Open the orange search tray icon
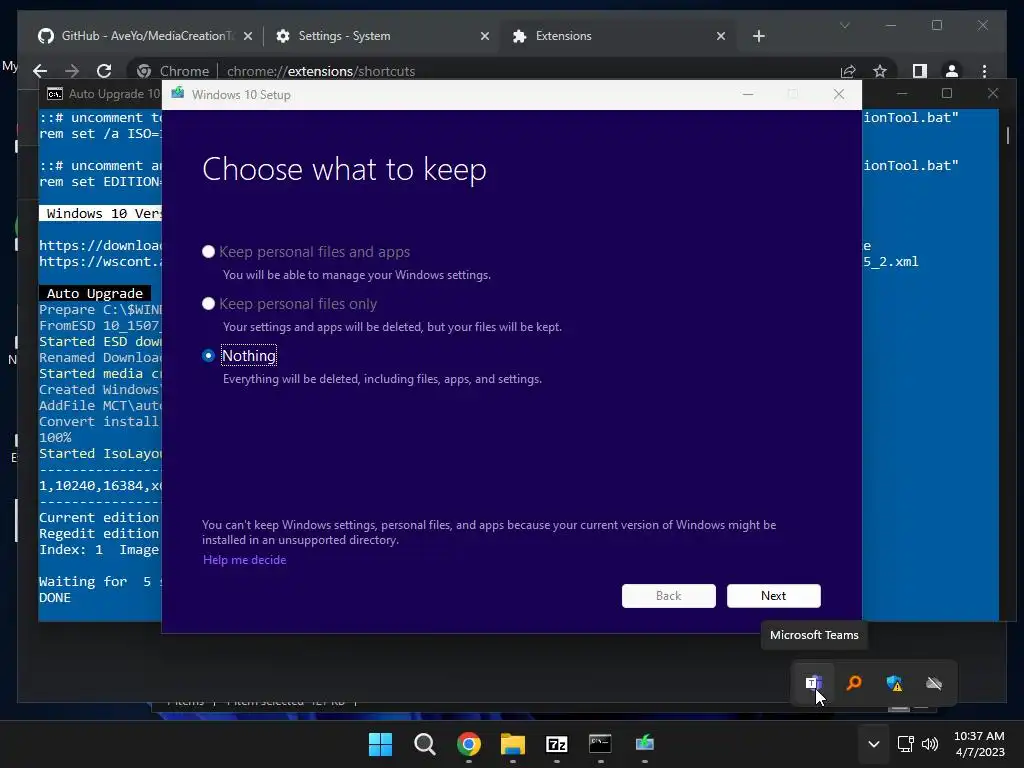 pos(854,683)
